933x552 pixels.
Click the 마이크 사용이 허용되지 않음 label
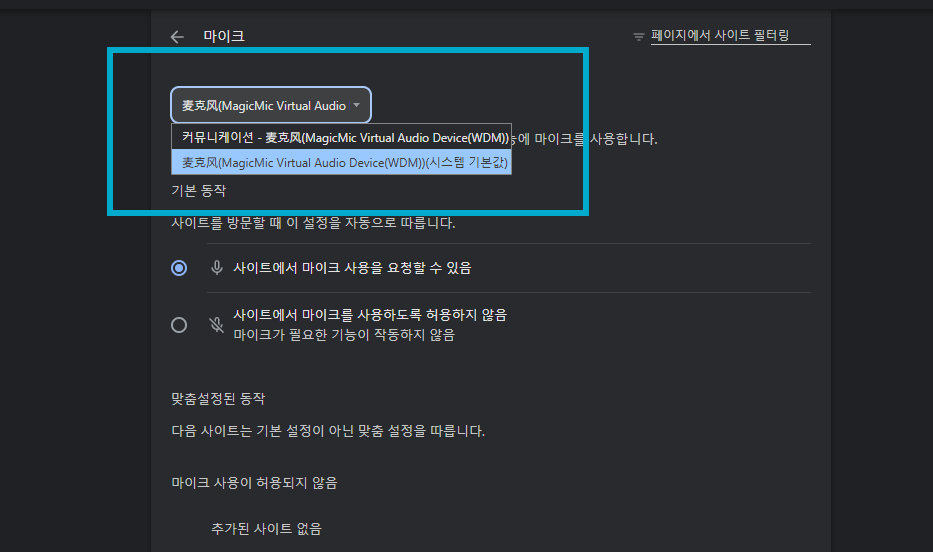(255, 482)
